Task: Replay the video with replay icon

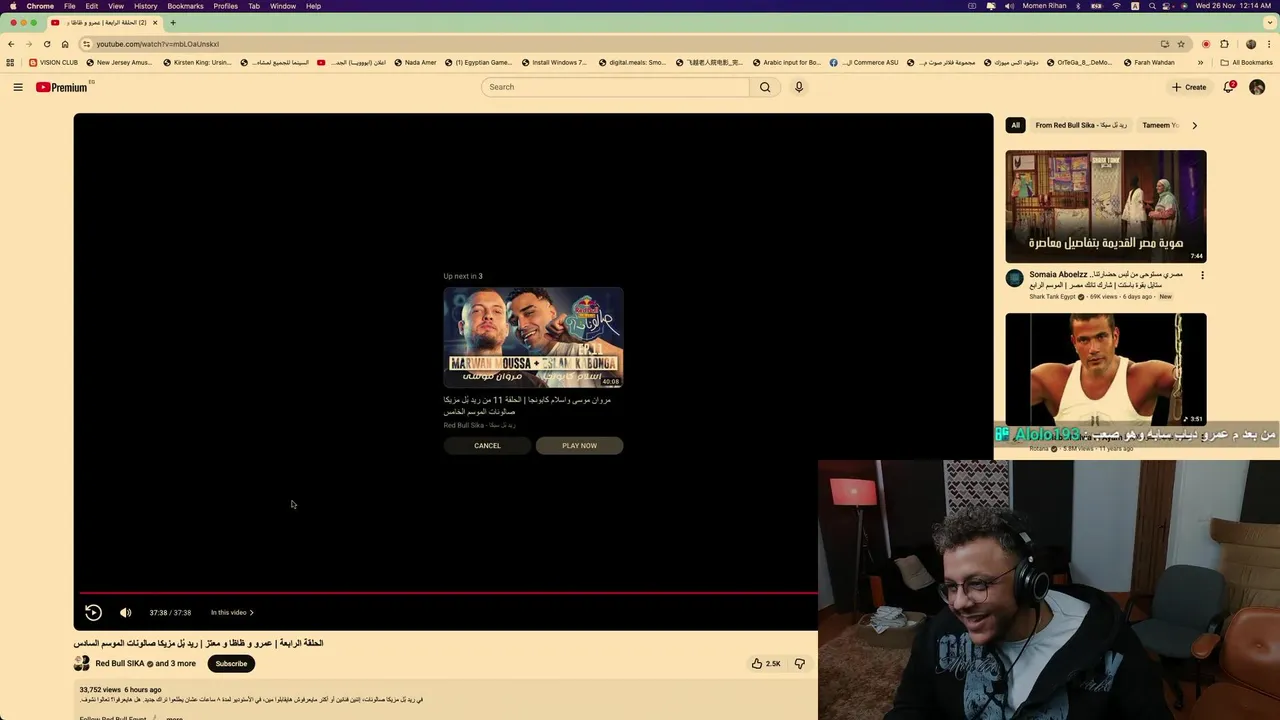Action: (x=93, y=612)
